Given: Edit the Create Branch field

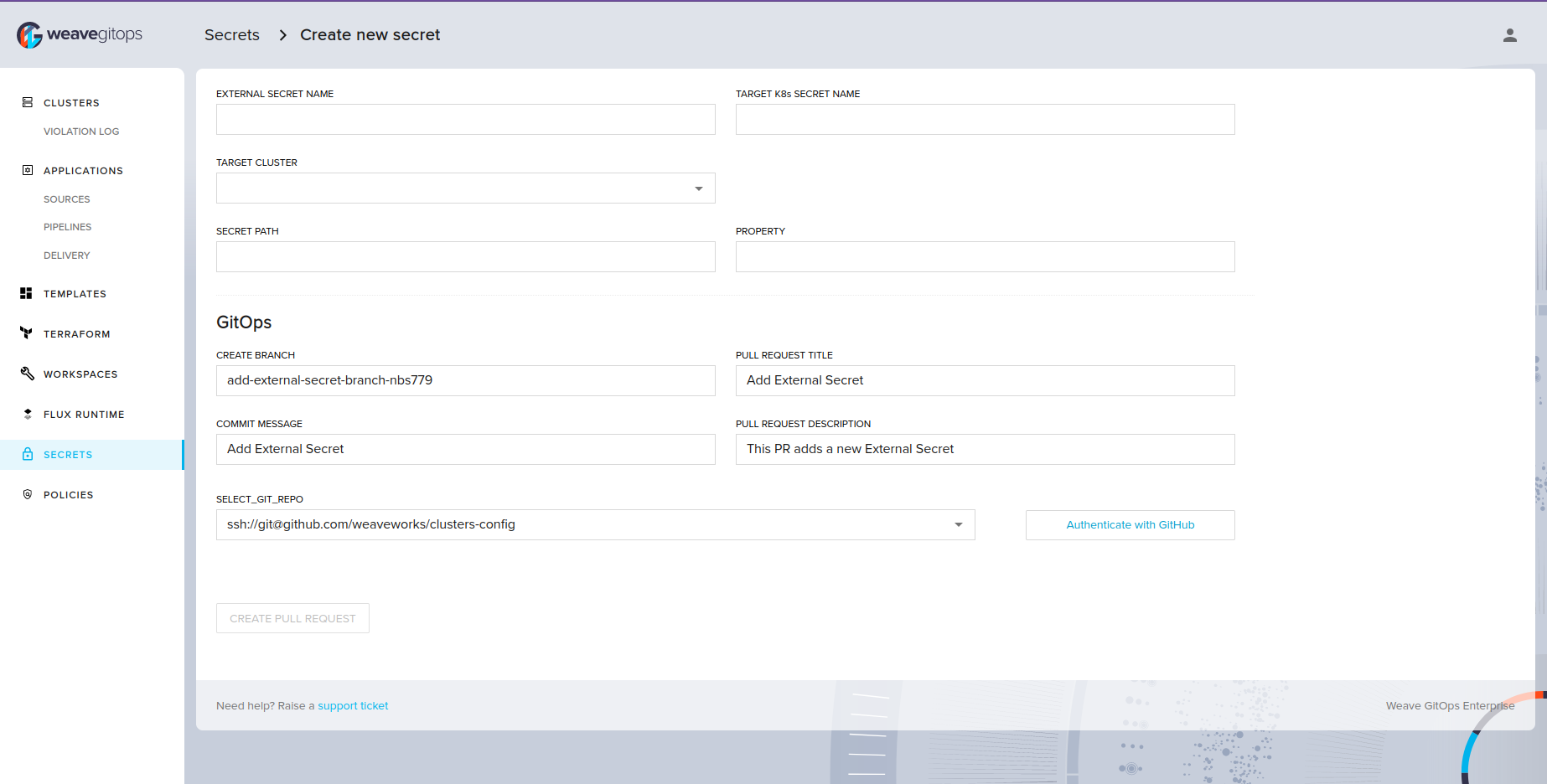Looking at the screenshot, I should [466, 380].
